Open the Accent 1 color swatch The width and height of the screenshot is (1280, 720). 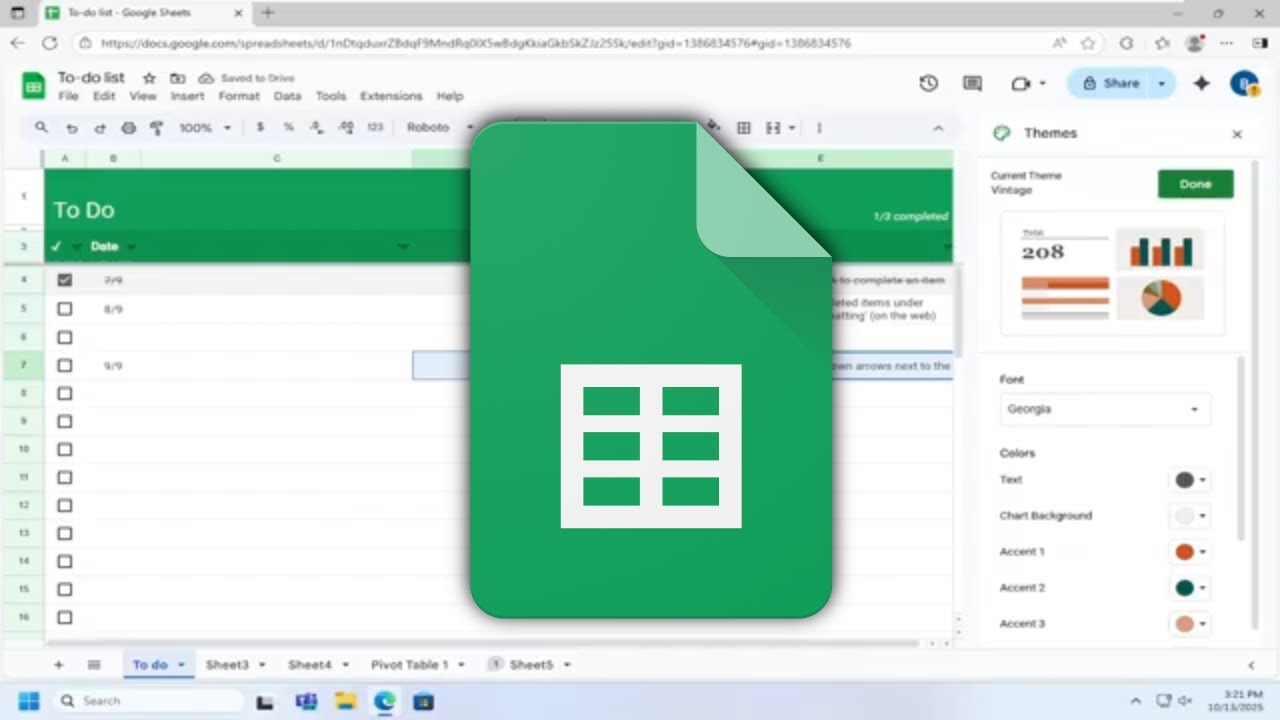click(x=1189, y=552)
